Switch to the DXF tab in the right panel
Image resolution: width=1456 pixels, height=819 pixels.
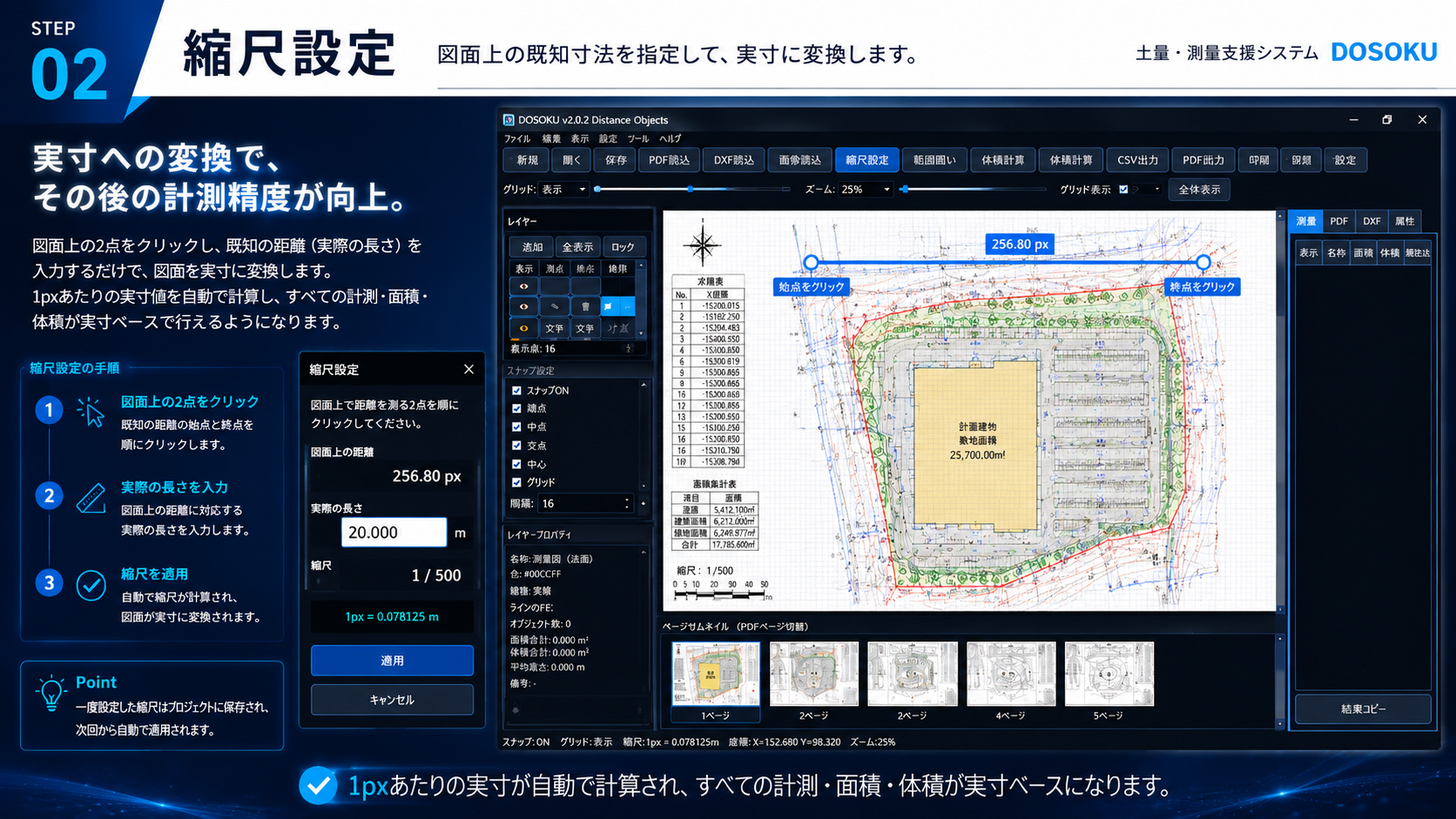(x=1372, y=221)
